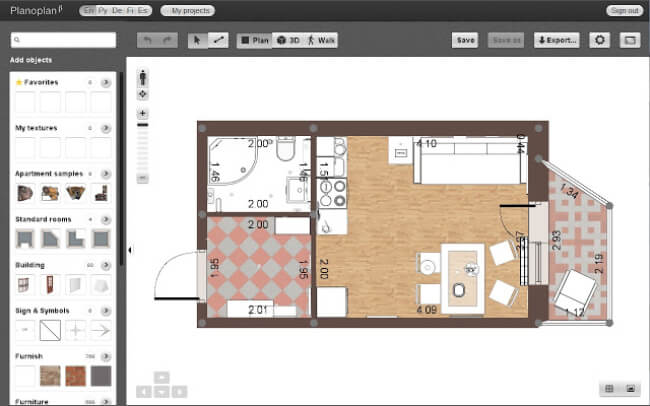Open the Export menu button
The width and height of the screenshot is (650, 406).
[557, 40]
